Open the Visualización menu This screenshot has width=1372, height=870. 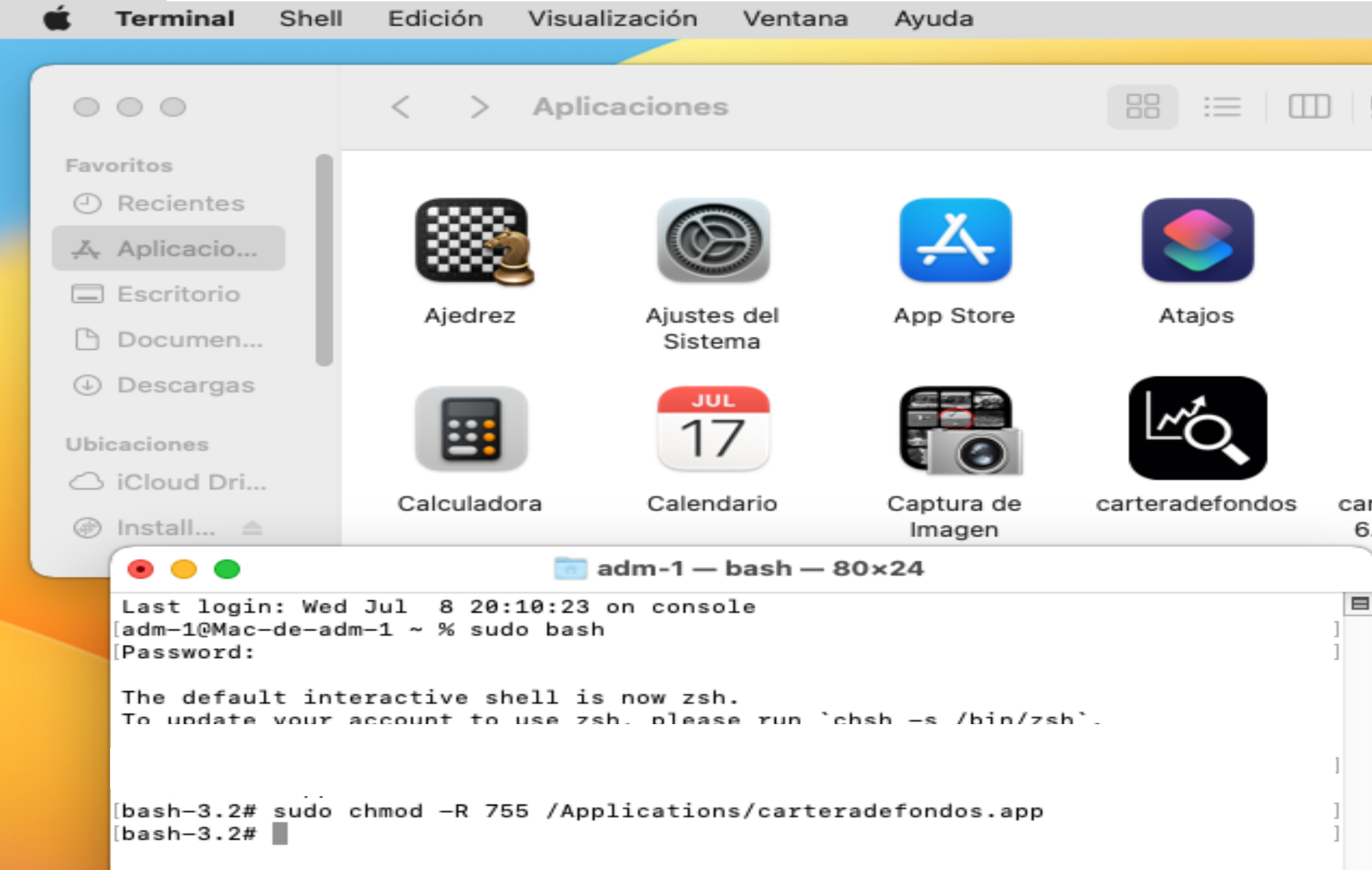612,18
